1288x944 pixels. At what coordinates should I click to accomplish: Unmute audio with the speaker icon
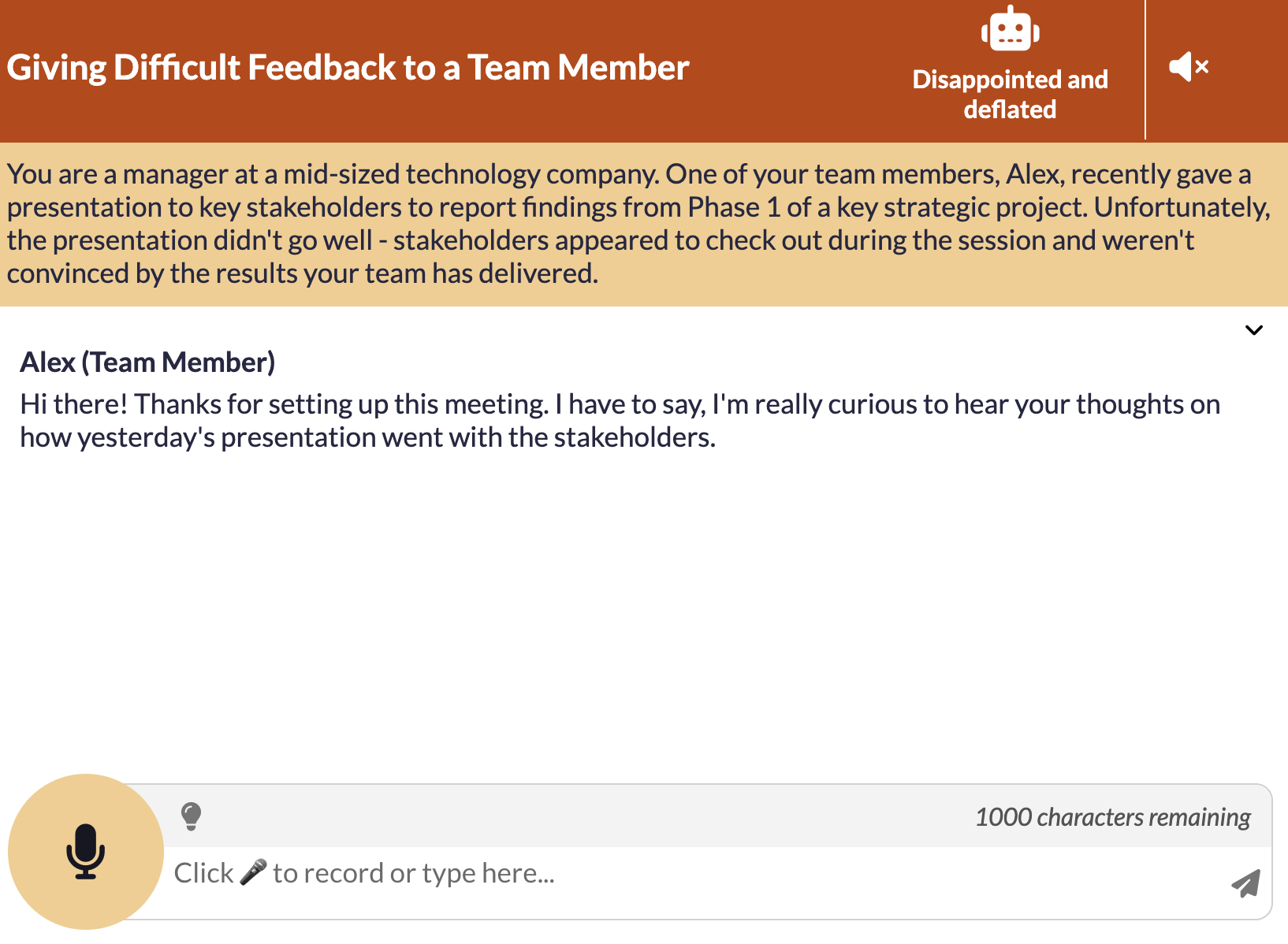[1189, 68]
